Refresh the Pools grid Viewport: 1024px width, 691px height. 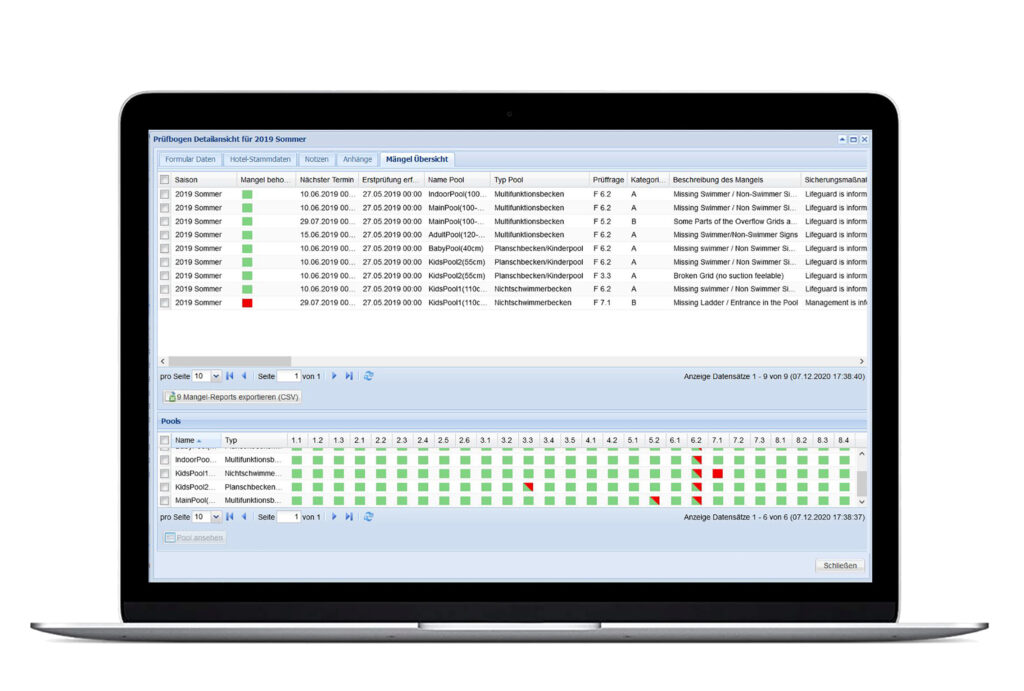click(369, 517)
